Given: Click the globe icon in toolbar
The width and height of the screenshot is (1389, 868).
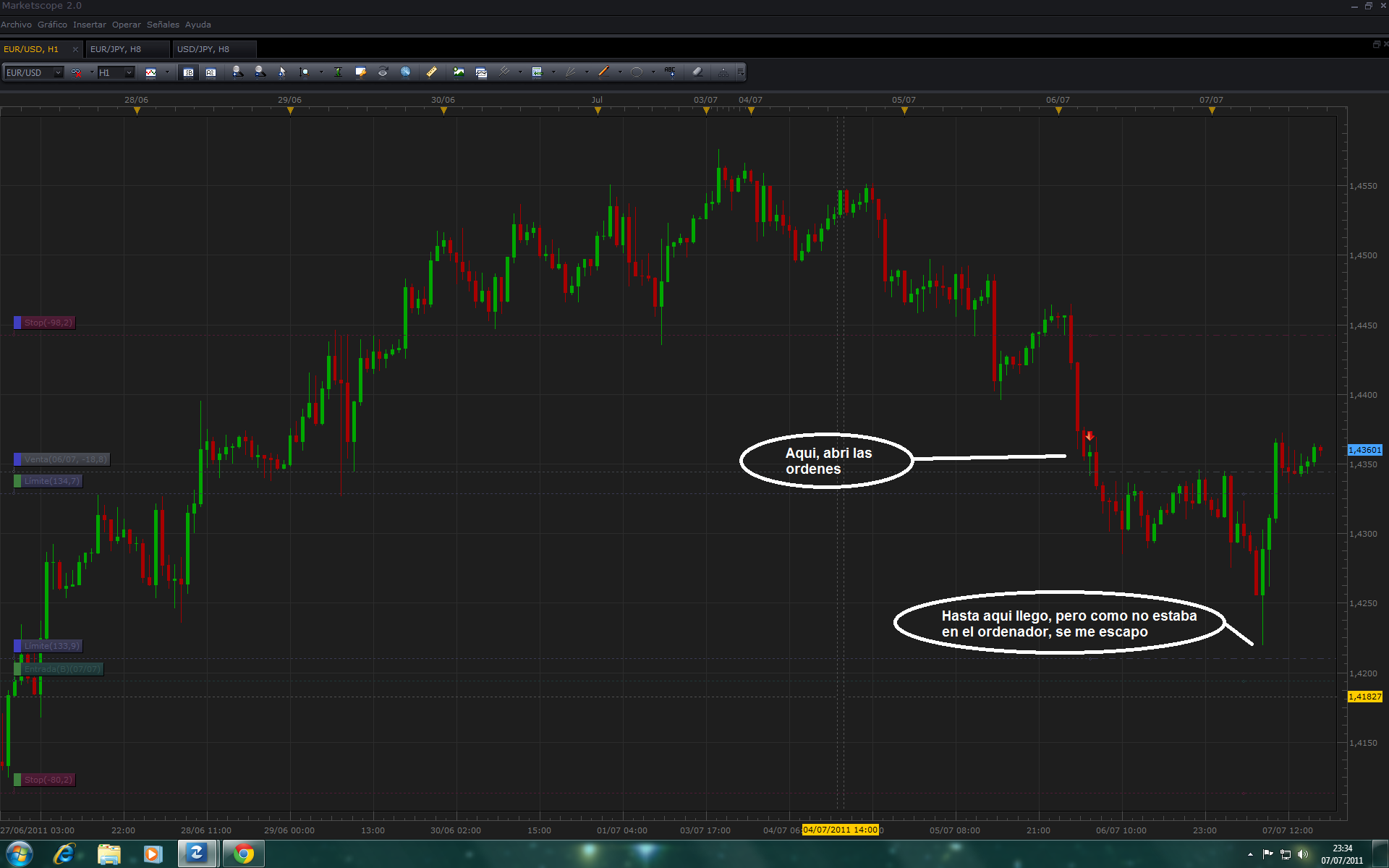Looking at the screenshot, I should tap(406, 72).
